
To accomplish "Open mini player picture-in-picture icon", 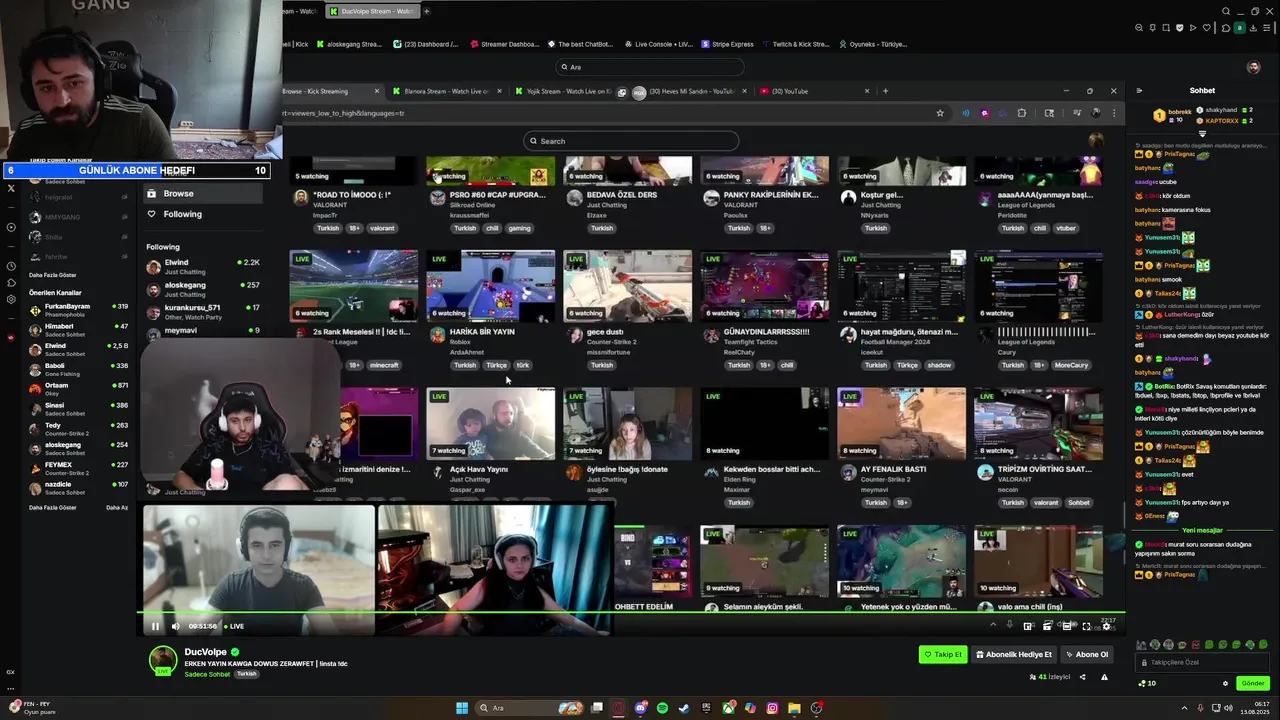I will 1027,626.
